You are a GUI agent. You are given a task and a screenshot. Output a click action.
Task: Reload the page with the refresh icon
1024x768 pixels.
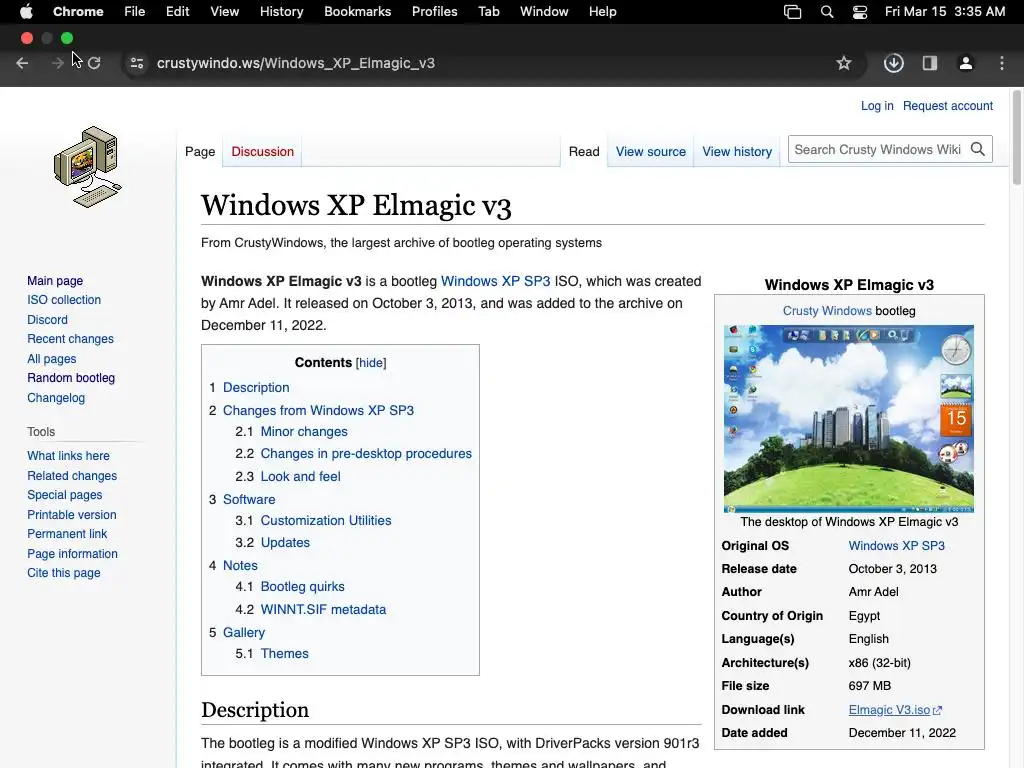point(94,63)
